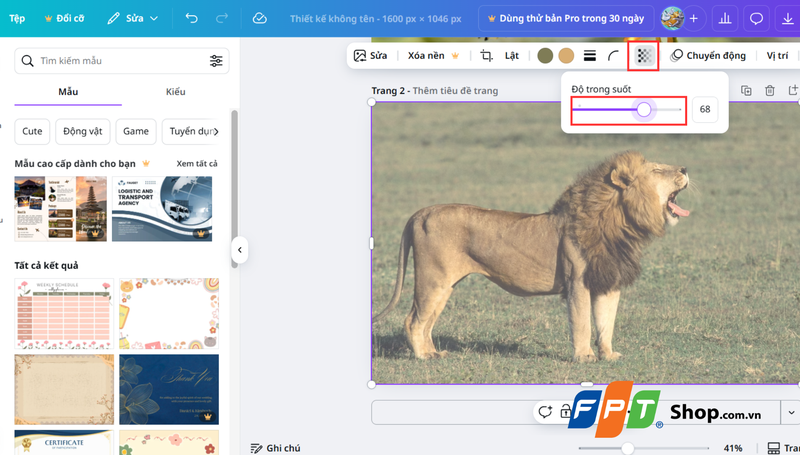
Task: Open the Tệp menu
Action: coord(17,18)
